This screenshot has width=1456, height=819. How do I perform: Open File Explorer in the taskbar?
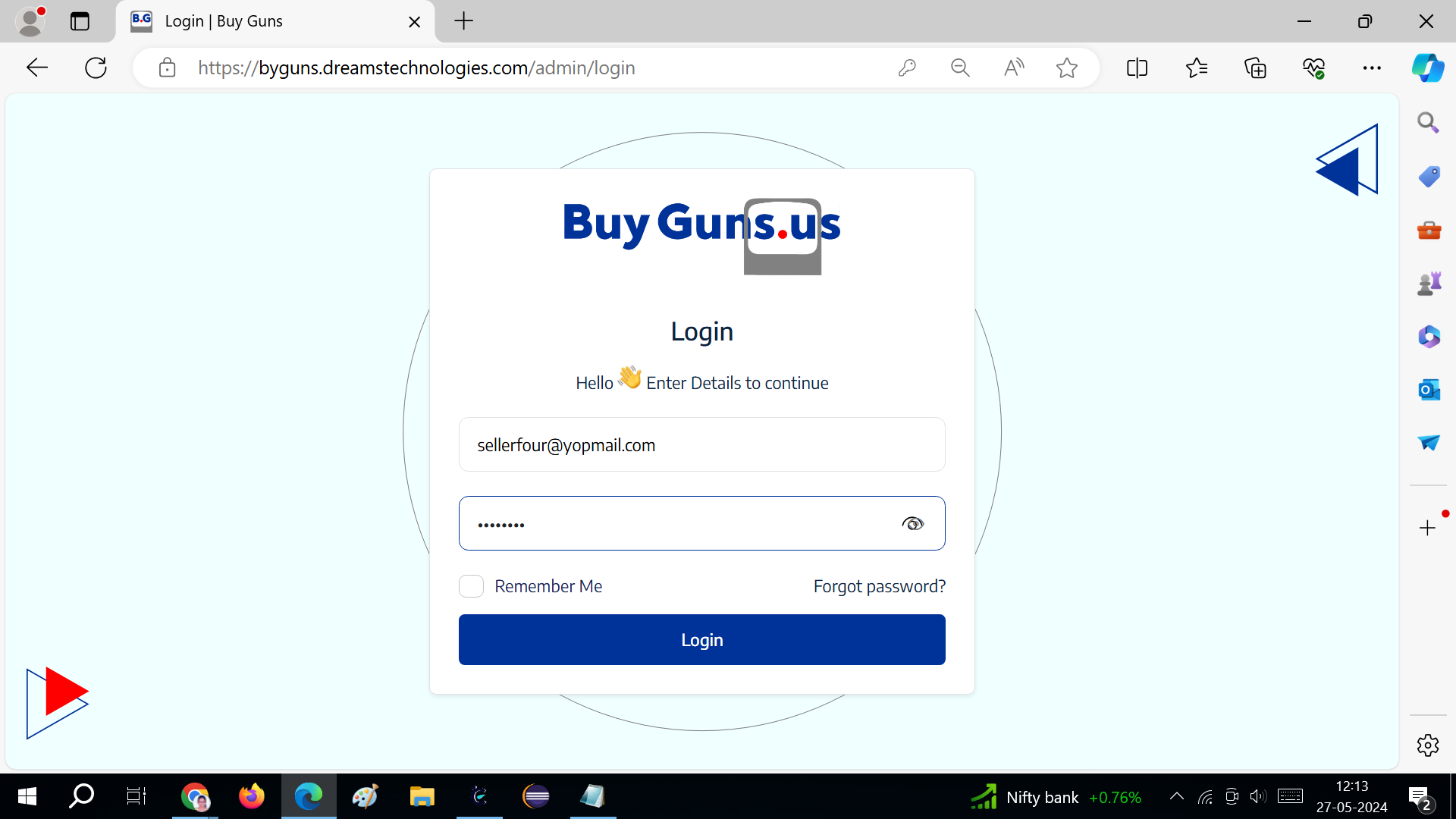(422, 796)
